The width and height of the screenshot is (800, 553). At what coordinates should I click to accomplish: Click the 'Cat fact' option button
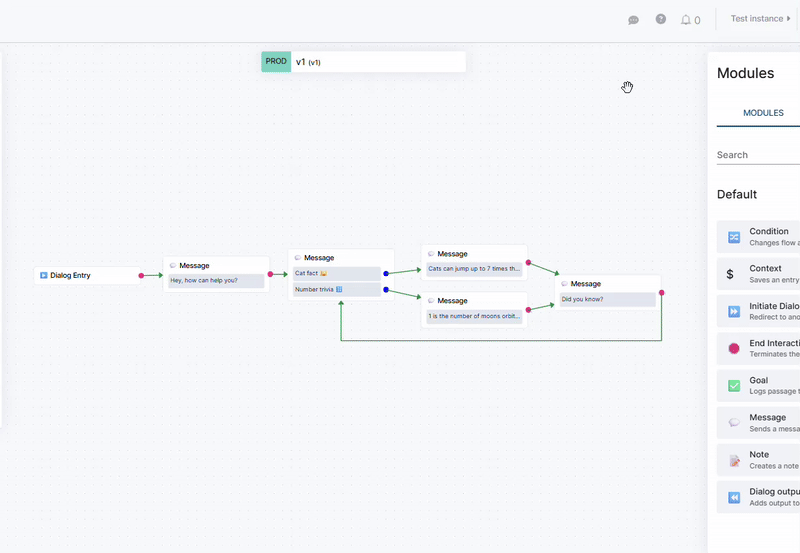coord(336,273)
